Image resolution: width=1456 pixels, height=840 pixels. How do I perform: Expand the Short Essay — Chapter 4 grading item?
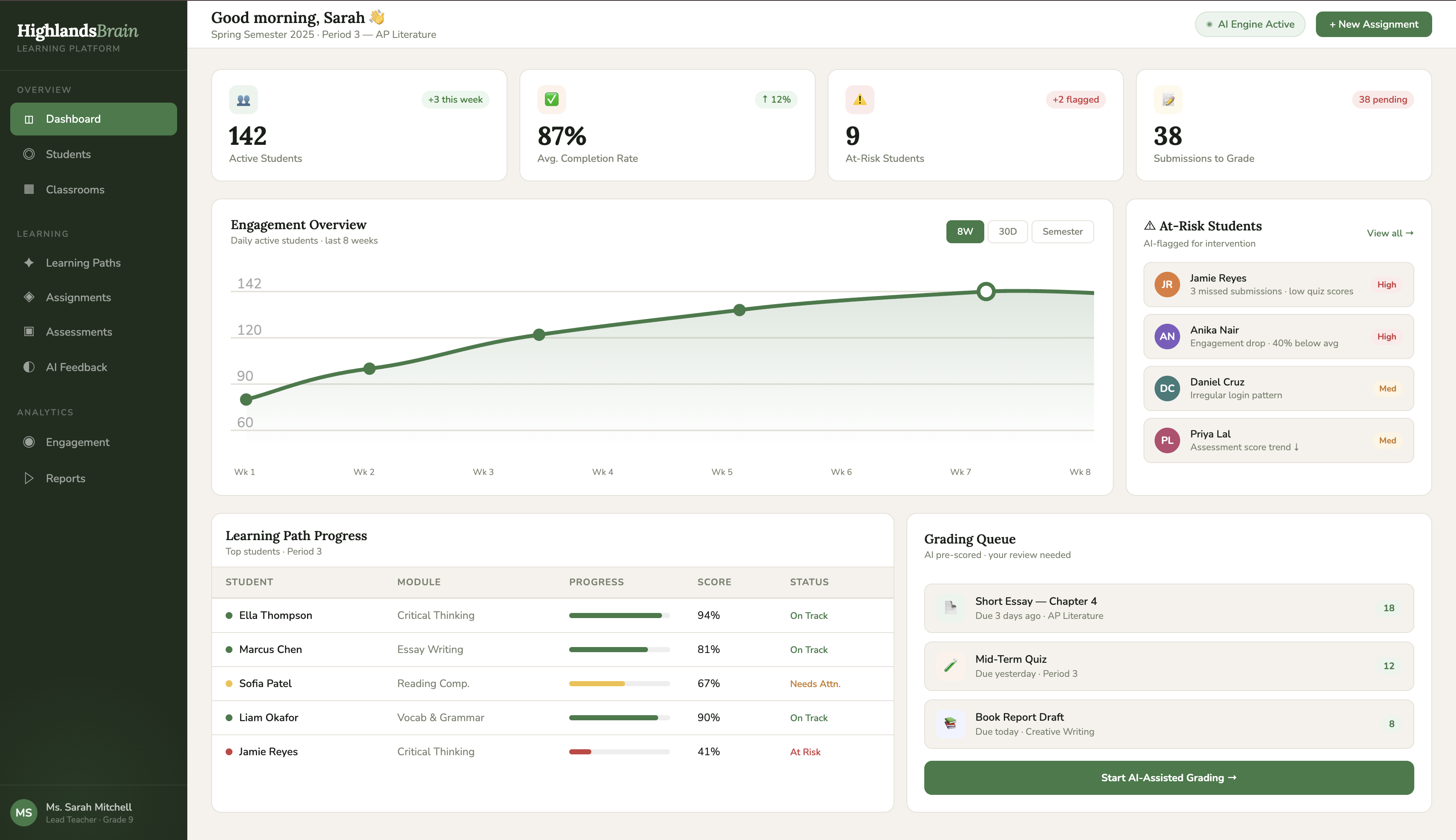pos(1169,607)
